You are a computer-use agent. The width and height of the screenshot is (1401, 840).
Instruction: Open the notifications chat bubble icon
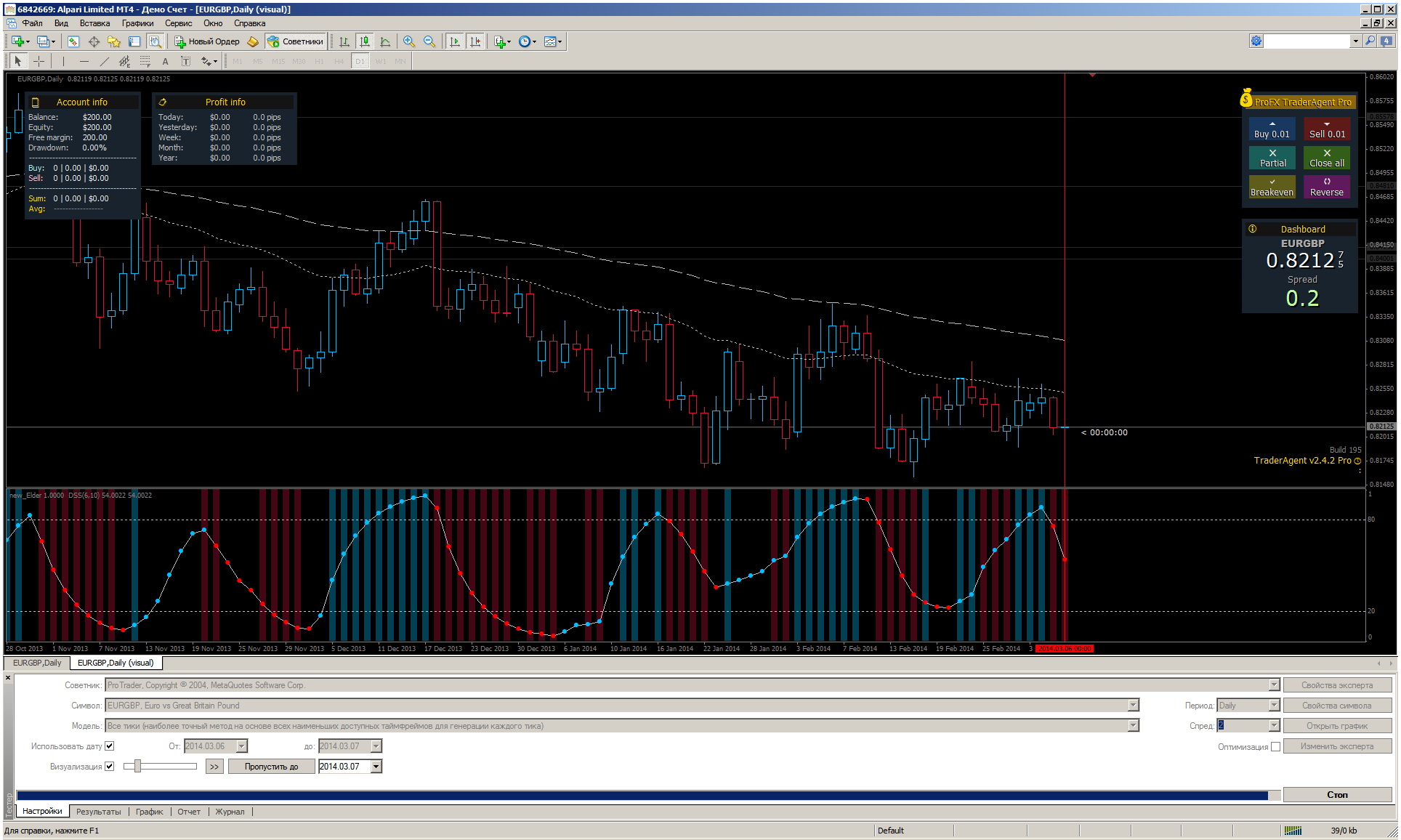click(x=1386, y=41)
